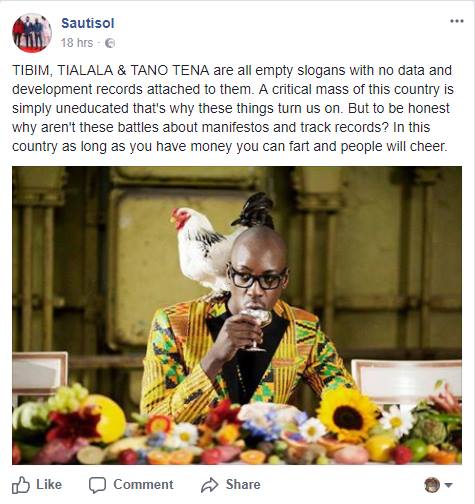The width and height of the screenshot is (475, 504).
Task: Open the three-dot post options menu
Action: (457, 21)
